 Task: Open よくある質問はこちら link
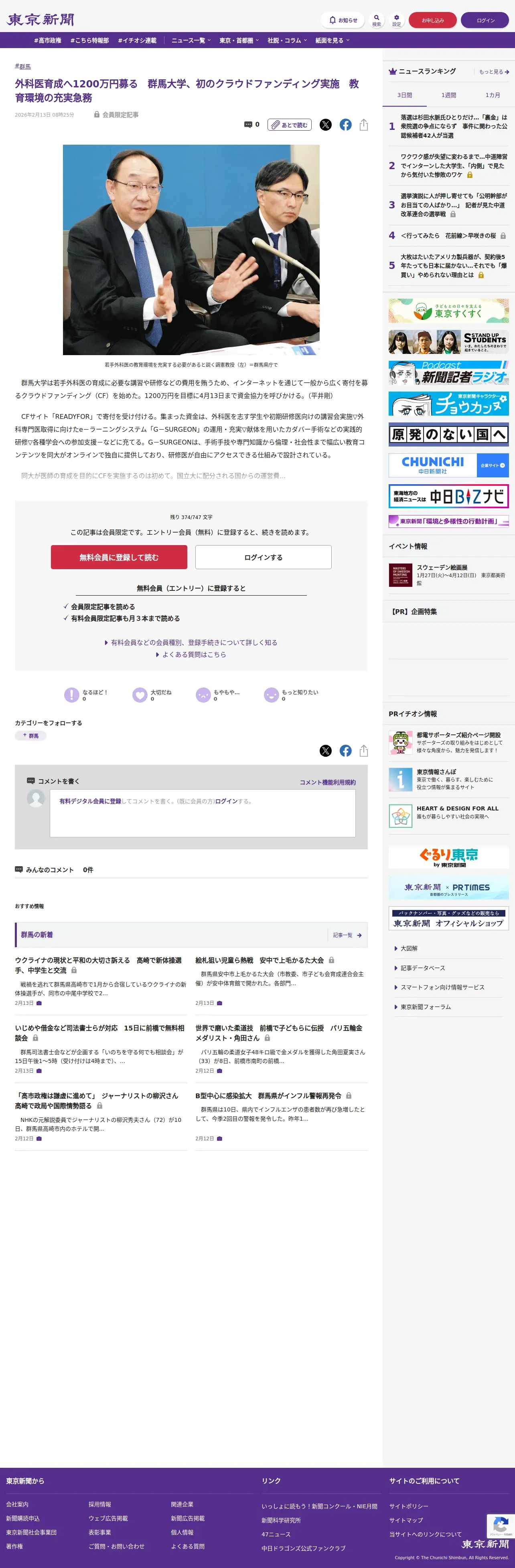(x=191, y=655)
